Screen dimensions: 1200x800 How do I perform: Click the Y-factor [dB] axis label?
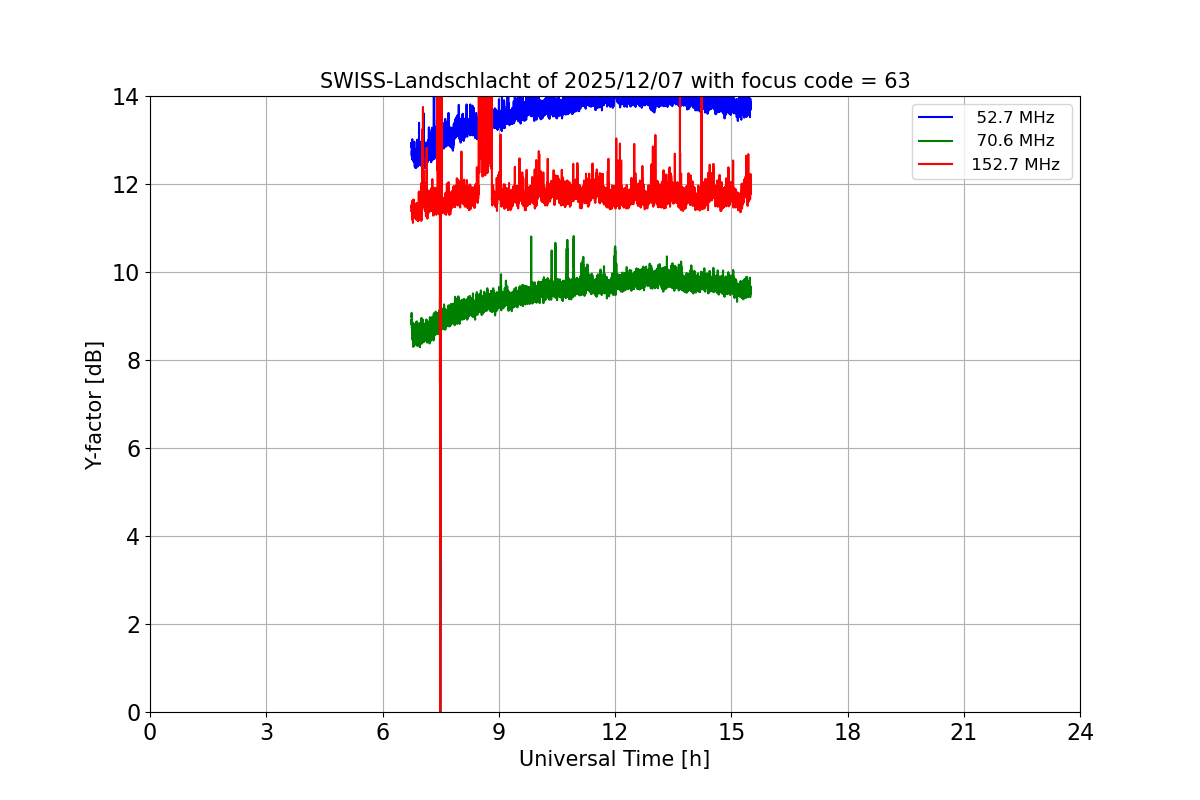click(95, 405)
